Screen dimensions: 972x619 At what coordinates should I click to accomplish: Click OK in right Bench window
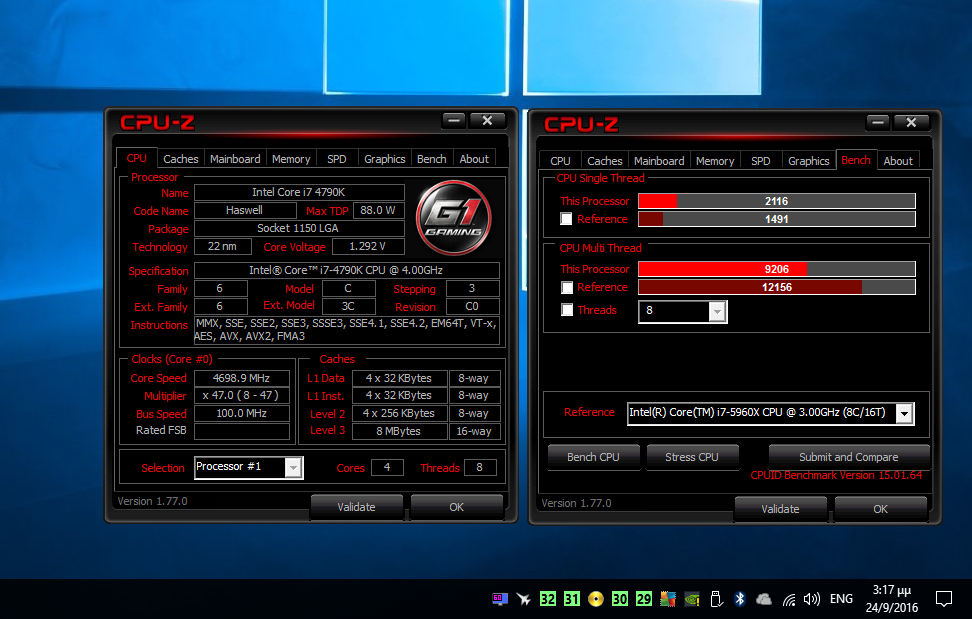881,509
